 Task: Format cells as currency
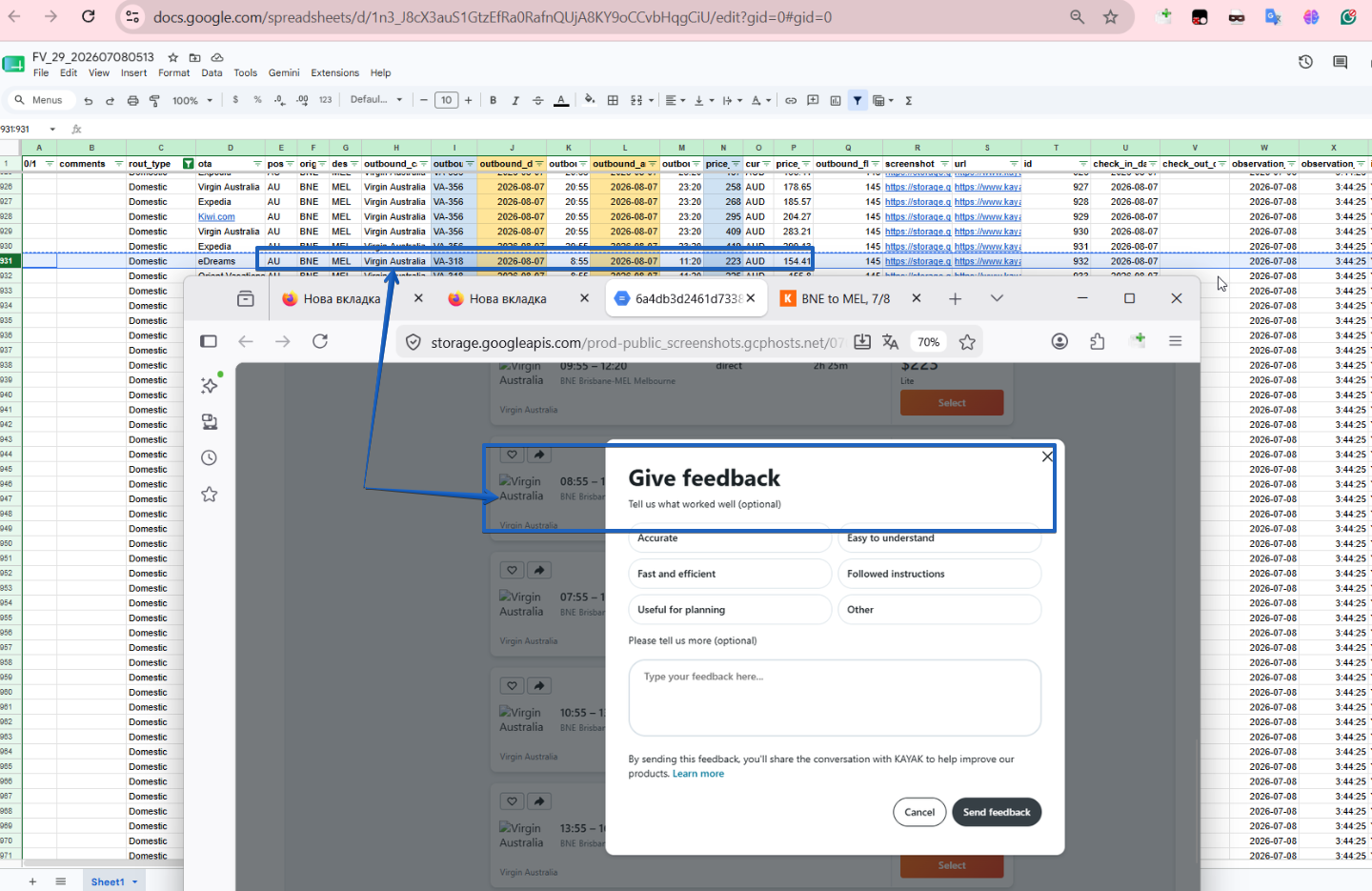[x=235, y=100]
